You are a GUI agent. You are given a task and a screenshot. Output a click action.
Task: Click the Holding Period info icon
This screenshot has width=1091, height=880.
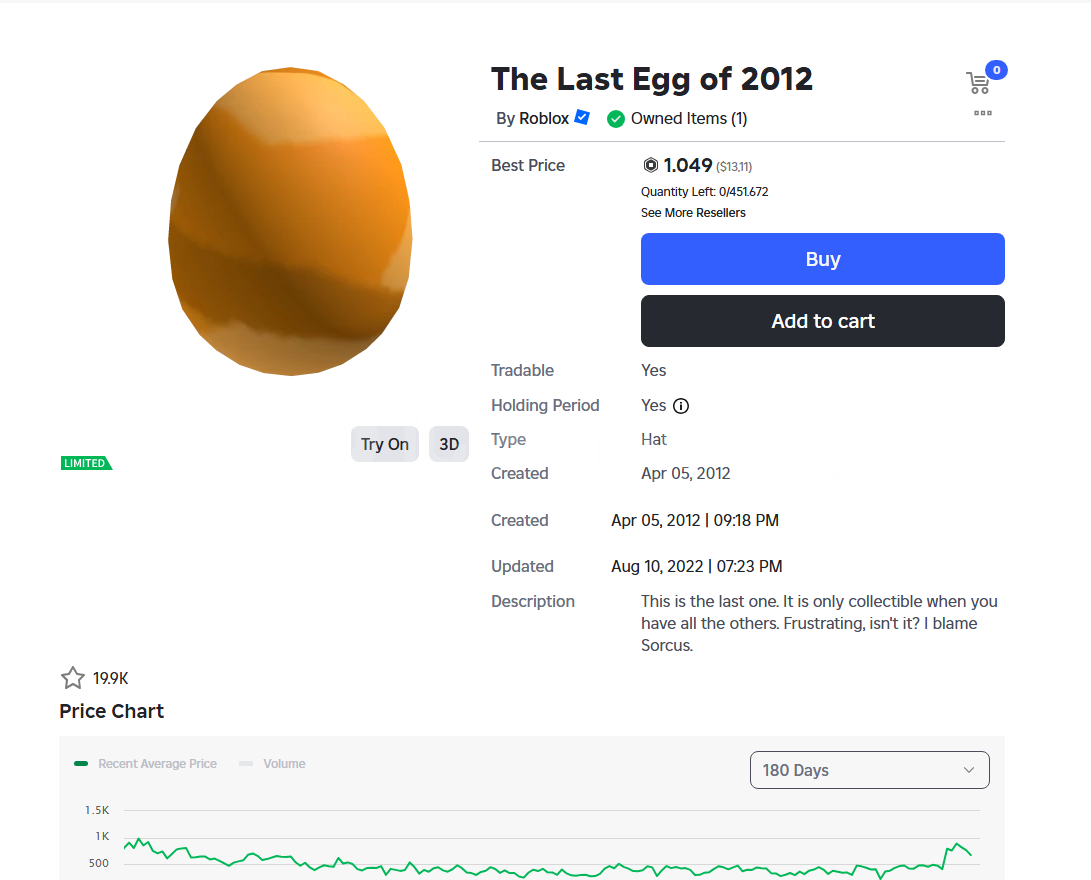[x=681, y=406]
